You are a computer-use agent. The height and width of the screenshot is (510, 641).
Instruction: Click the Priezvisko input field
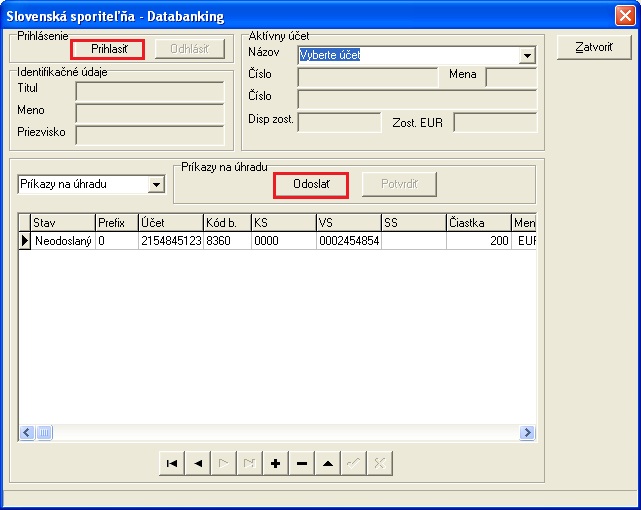tap(150, 135)
